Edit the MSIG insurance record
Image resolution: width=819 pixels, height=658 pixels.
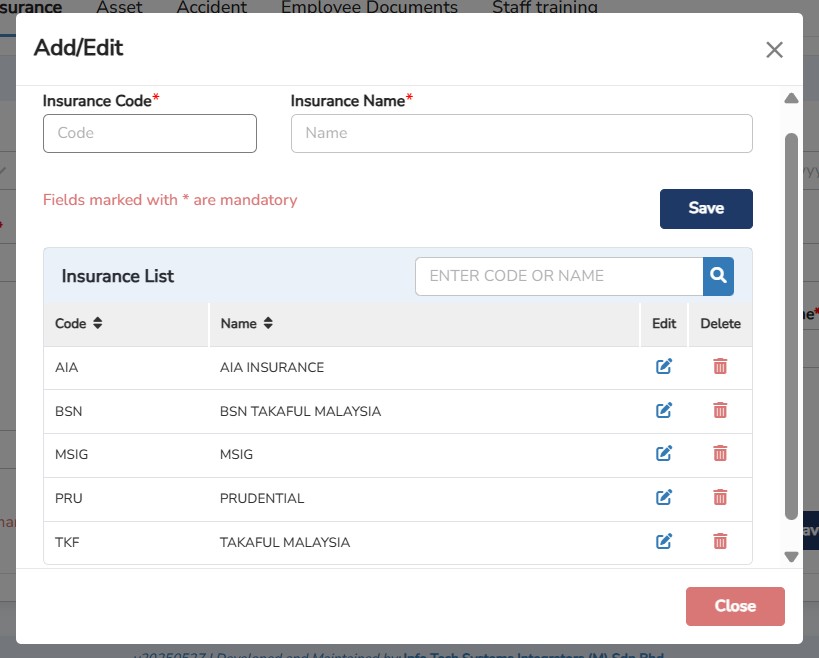click(x=663, y=454)
